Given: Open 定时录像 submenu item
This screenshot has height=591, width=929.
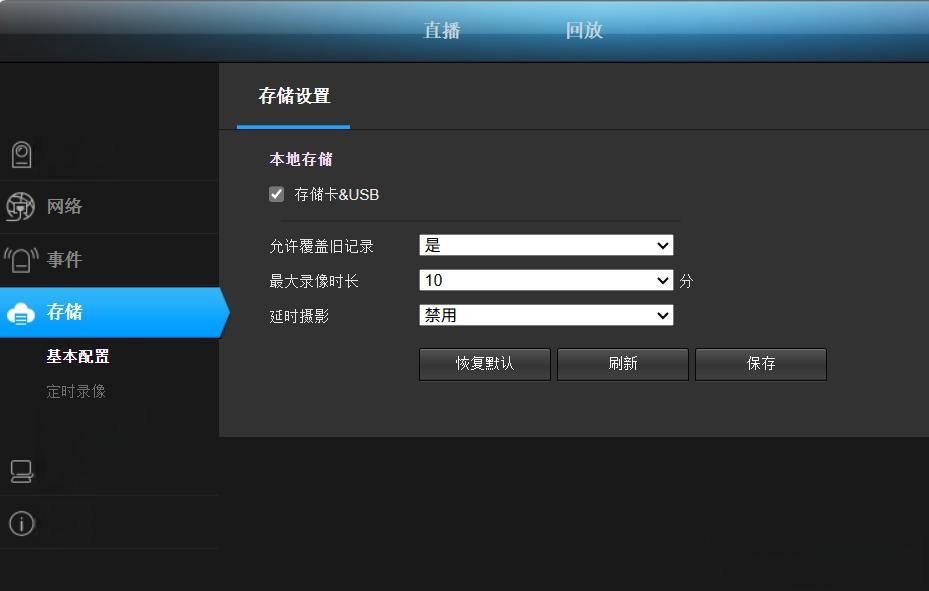Looking at the screenshot, I should (x=76, y=391).
